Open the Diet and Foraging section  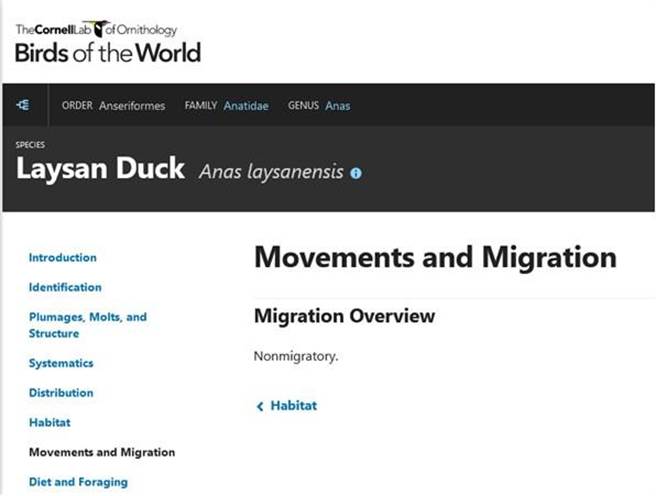tap(78, 482)
